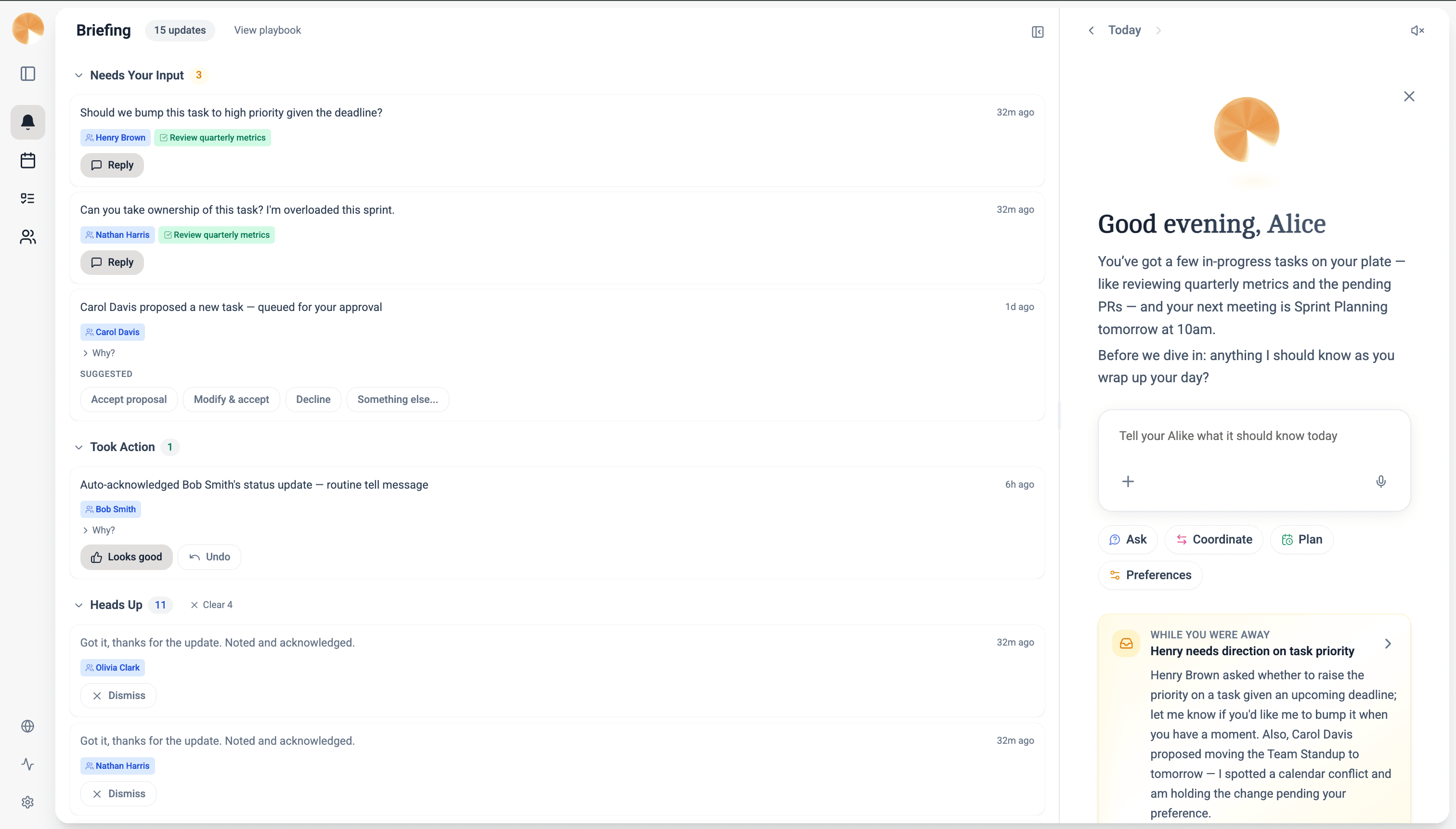Screen dimensions: 1456x829
Task: Open the task checklist sidebar icon
Action: [27, 198]
